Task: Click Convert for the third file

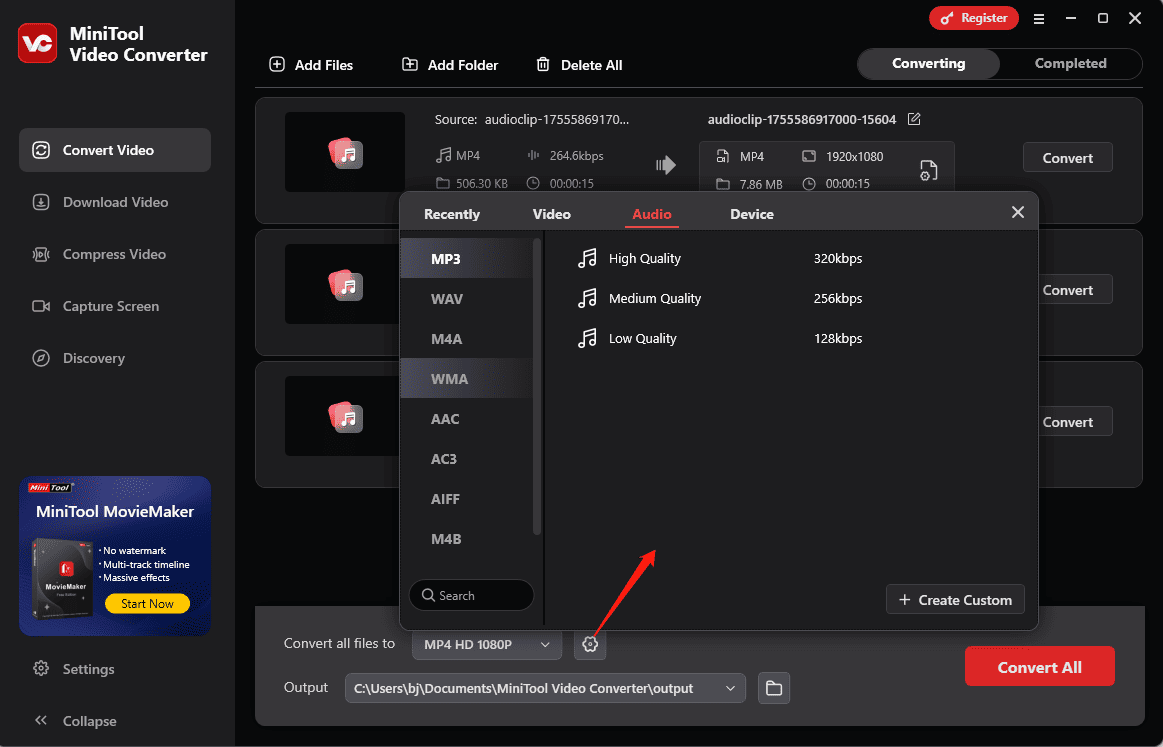Action: click(1067, 421)
